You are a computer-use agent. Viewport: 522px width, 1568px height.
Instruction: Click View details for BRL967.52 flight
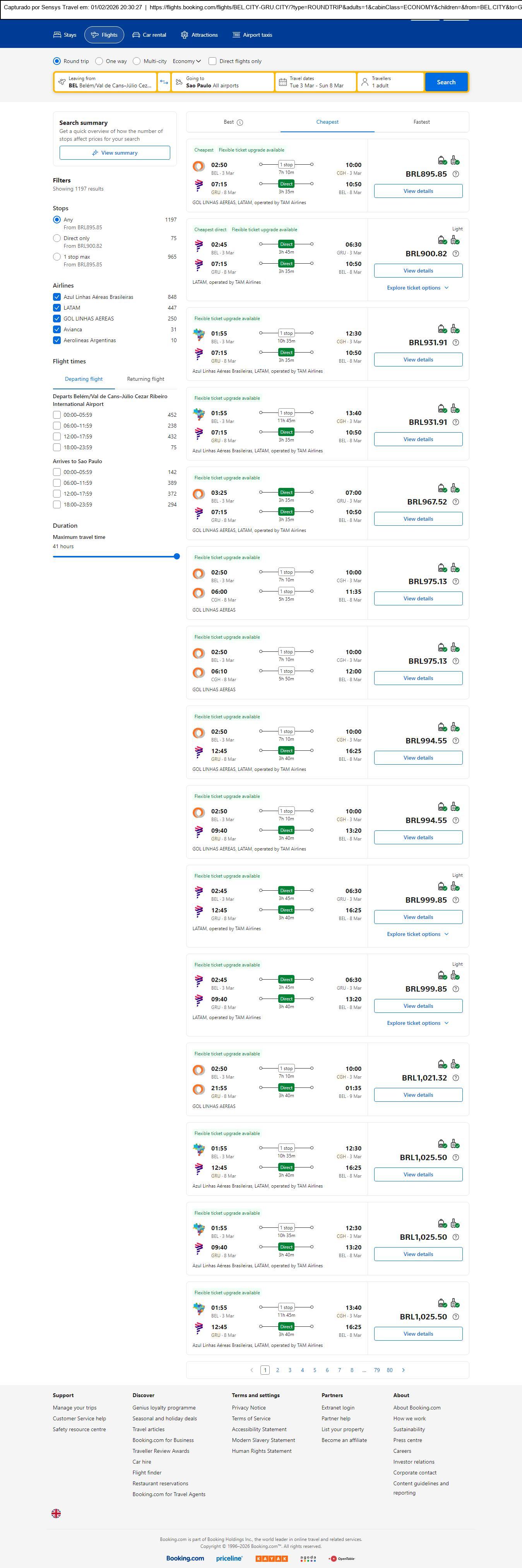click(418, 519)
